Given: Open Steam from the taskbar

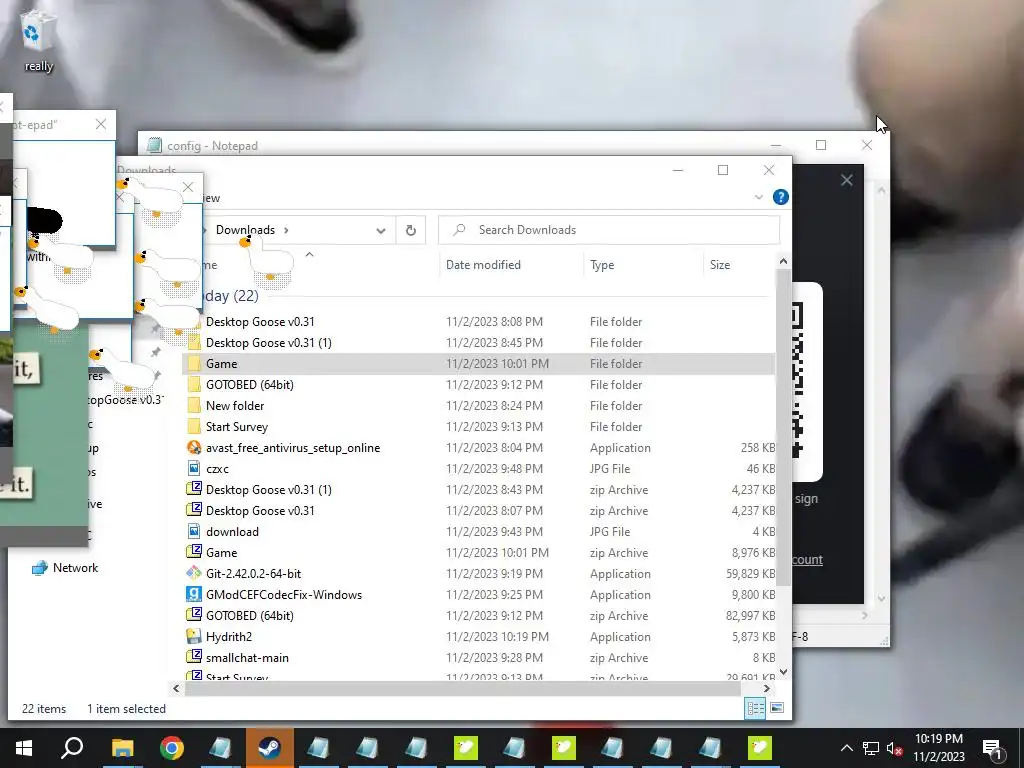Looking at the screenshot, I should tap(269, 748).
